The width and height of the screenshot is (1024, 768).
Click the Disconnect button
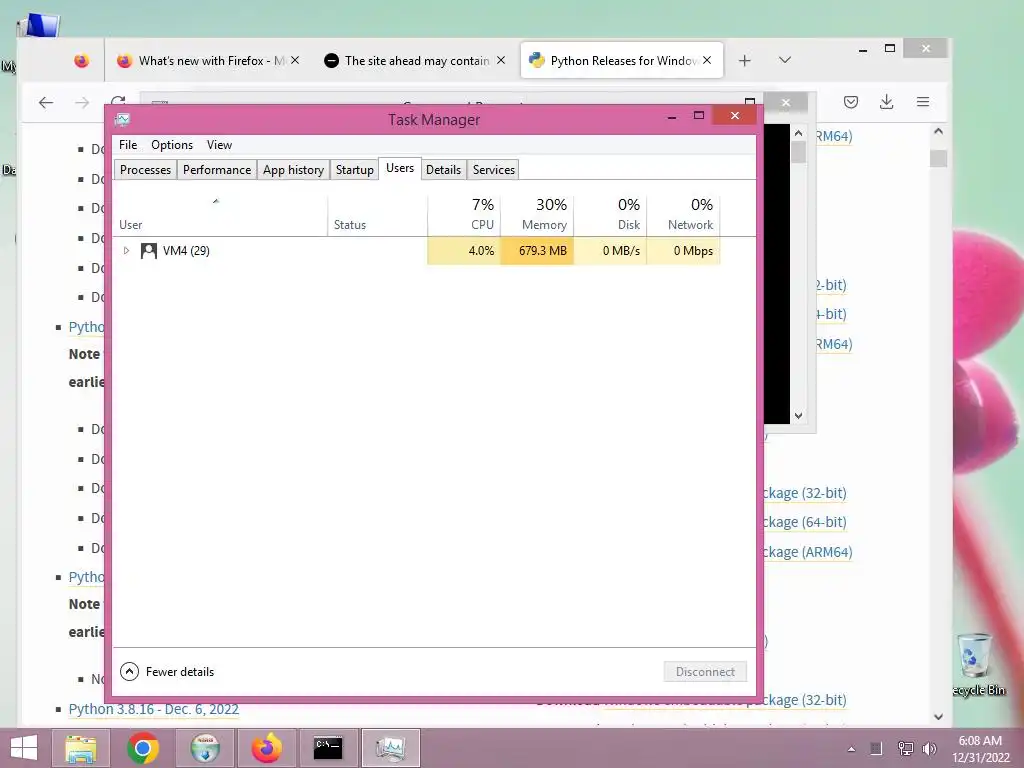705,671
